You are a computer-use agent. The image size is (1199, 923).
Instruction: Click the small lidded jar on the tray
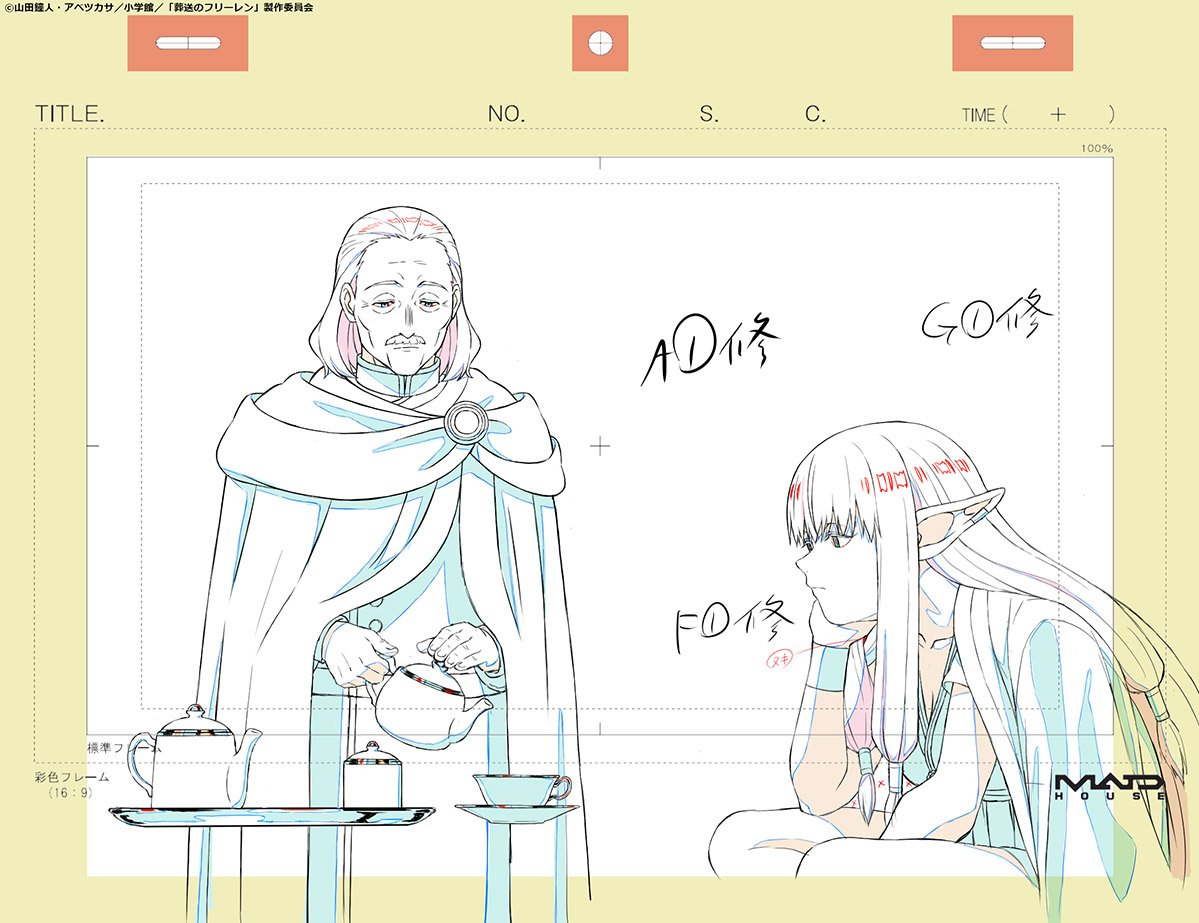pyautogui.click(x=372, y=775)
